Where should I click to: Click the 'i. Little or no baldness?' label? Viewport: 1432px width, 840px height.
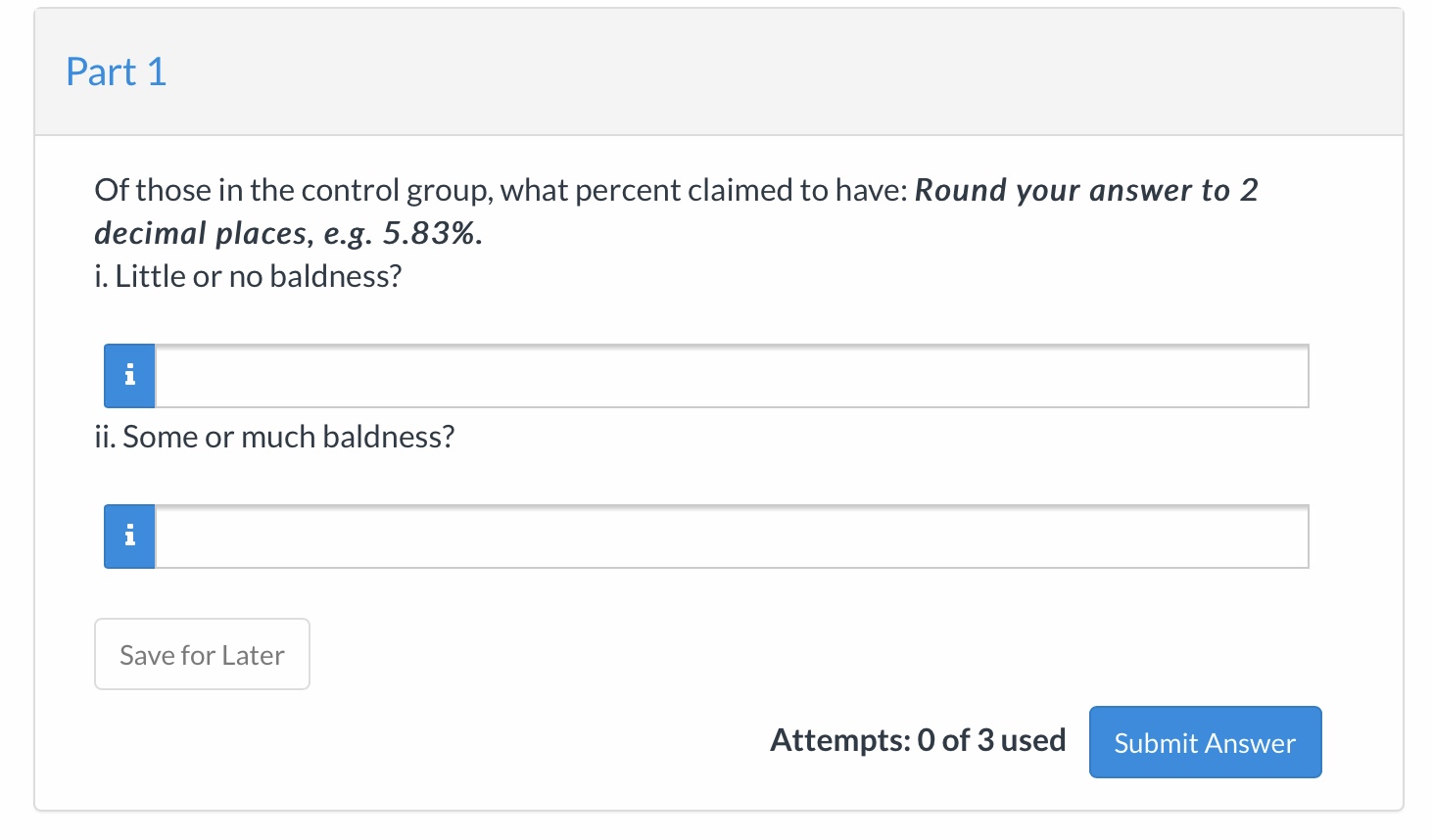(x=248, y=276)
